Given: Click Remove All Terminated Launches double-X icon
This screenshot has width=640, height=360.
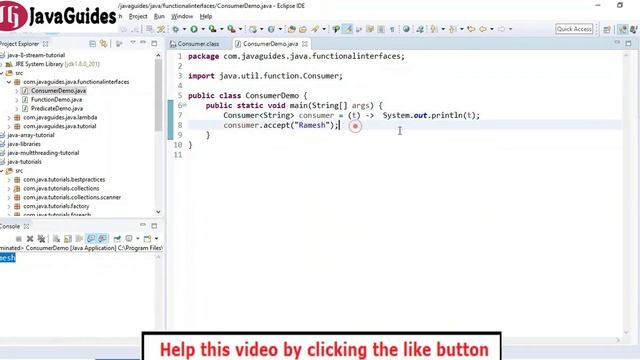Looking at the screenshot, I should tap(41, 239).
